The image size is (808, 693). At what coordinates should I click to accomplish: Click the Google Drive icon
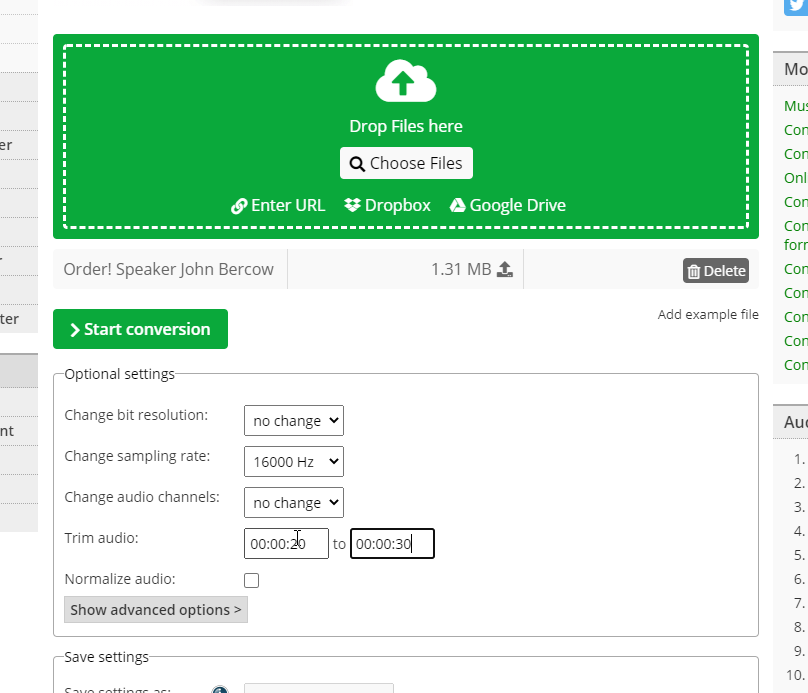[x=457, y=205]
